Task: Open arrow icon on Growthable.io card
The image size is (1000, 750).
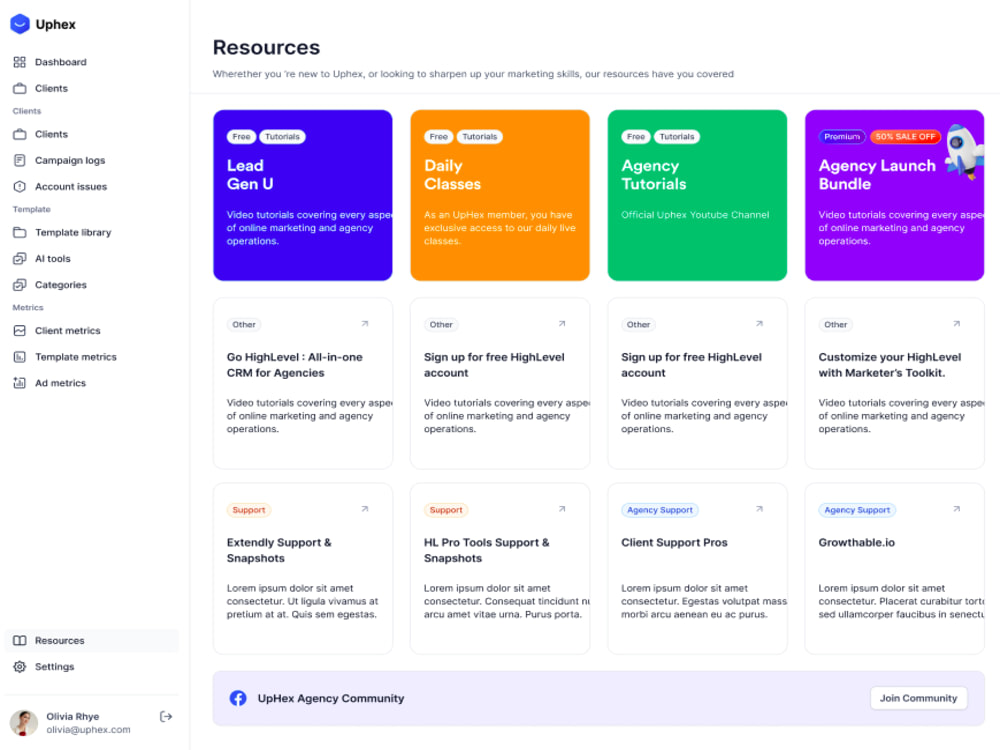Action: 957,509
